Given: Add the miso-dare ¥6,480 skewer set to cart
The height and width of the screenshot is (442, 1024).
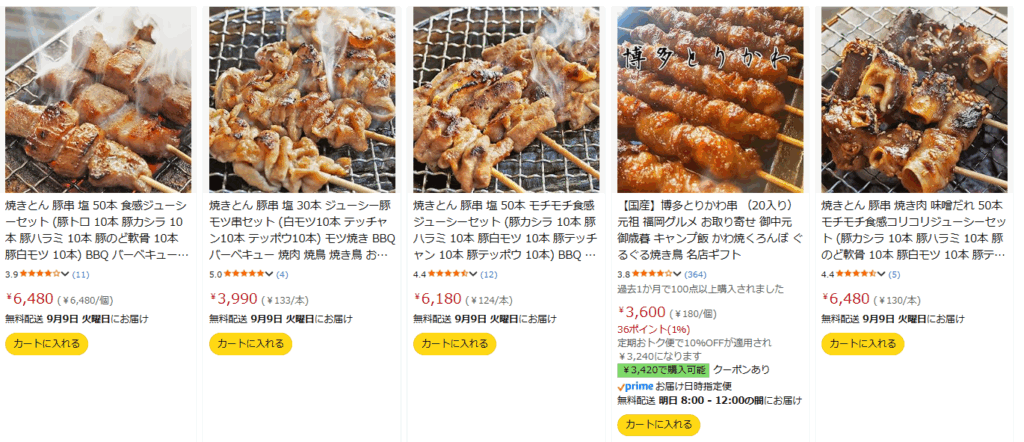Looking at the screenshot, I should click(863, 343).
